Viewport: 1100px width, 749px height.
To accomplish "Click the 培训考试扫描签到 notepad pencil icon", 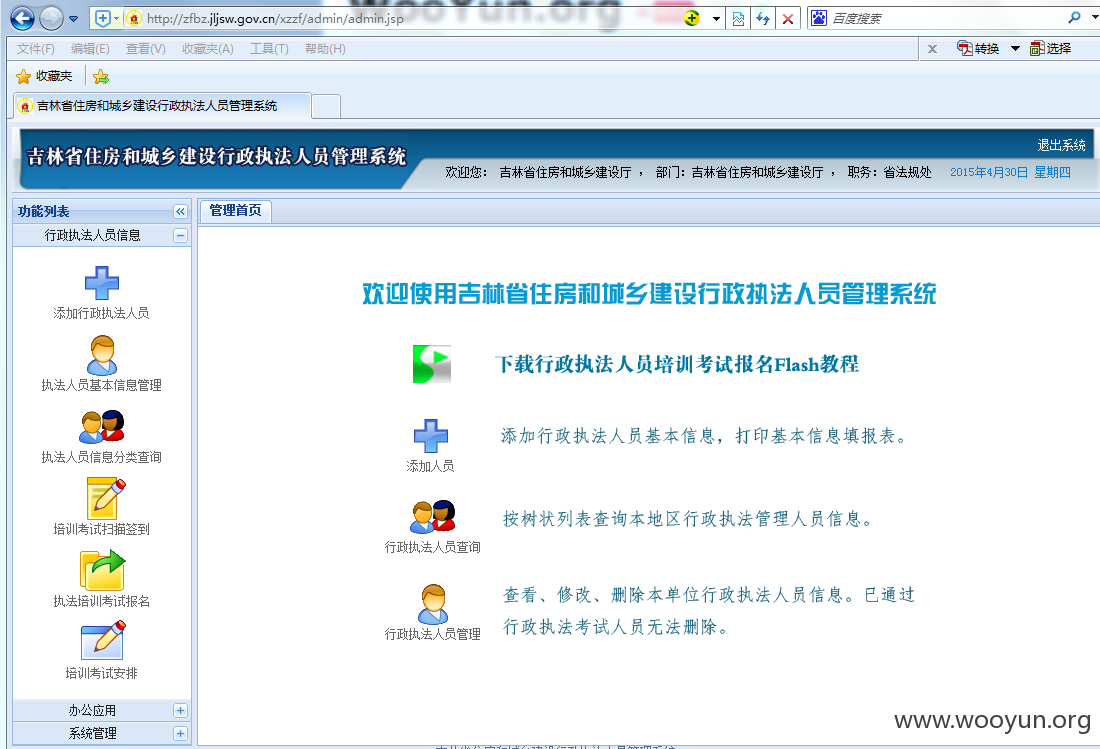I will (105, 499).
